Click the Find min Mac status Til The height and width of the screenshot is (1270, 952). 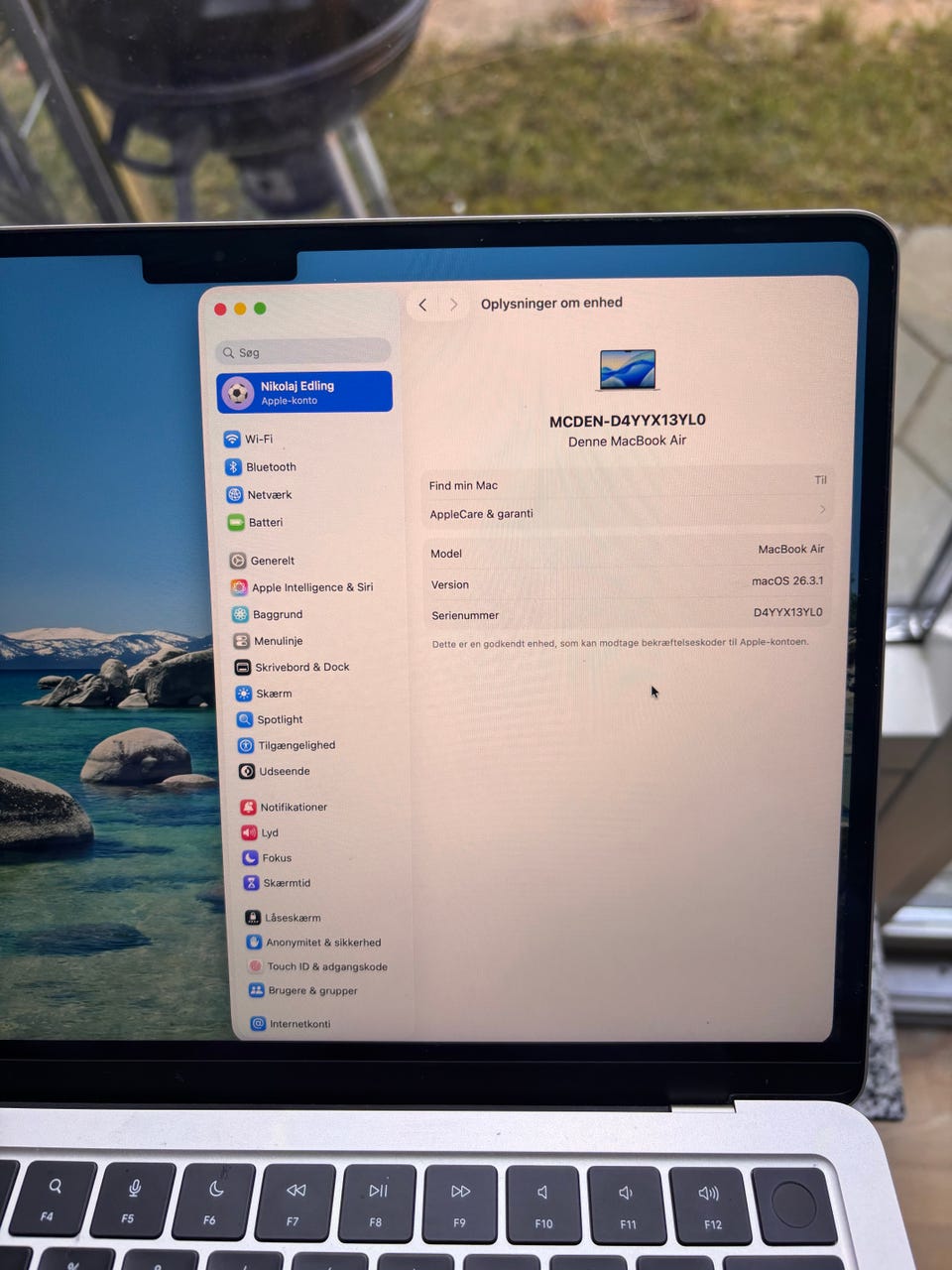(x=820, y=480)
